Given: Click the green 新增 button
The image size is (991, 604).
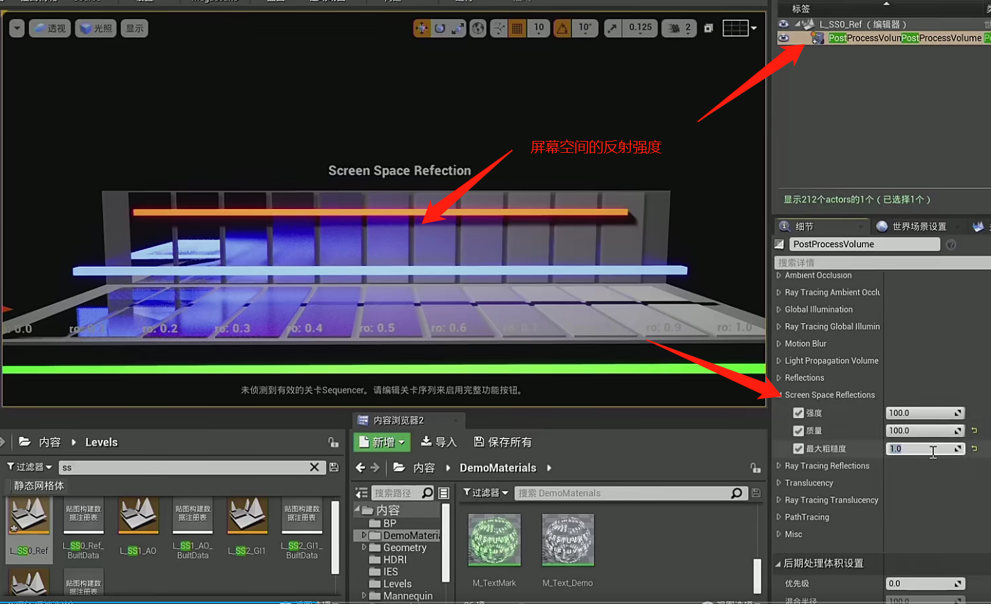Looking at the screenshot, I should point(382,442).
